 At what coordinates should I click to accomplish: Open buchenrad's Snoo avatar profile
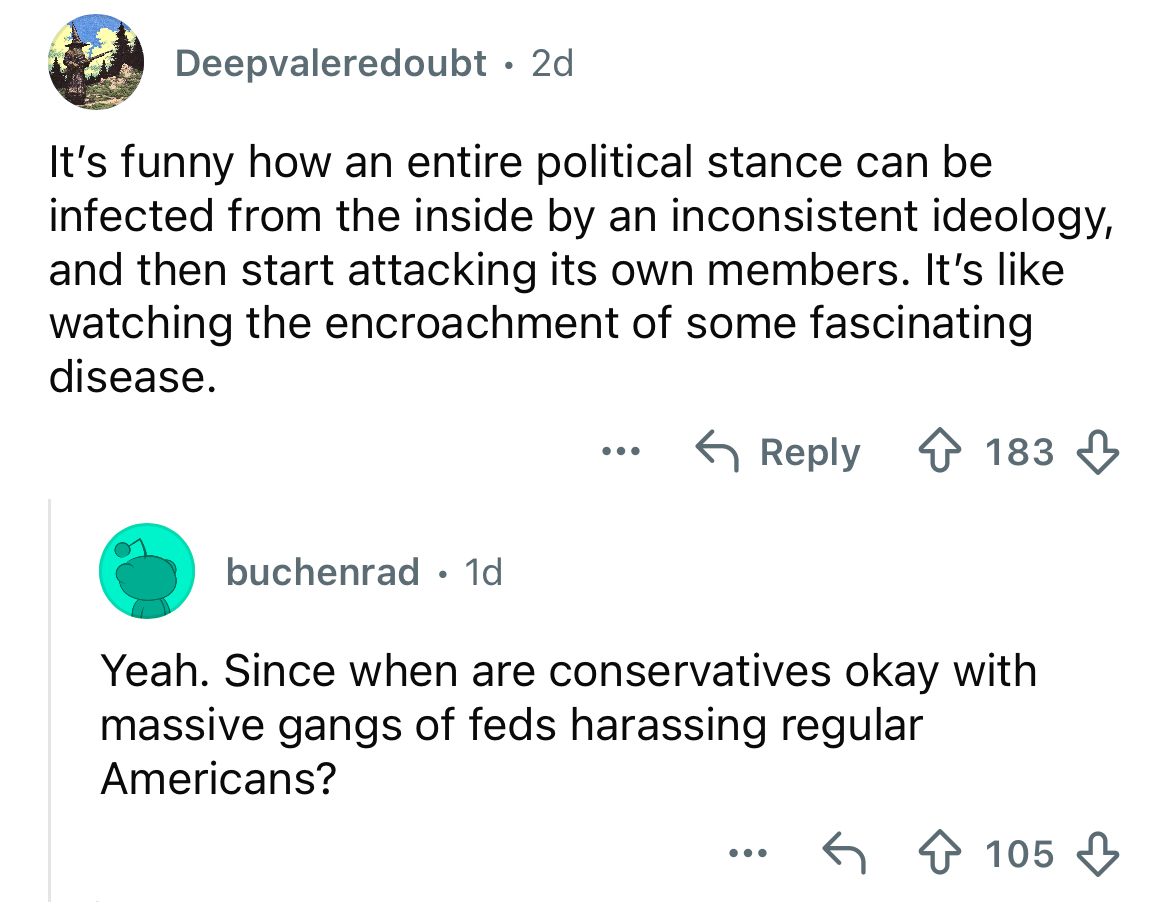[x=145, y=571]
